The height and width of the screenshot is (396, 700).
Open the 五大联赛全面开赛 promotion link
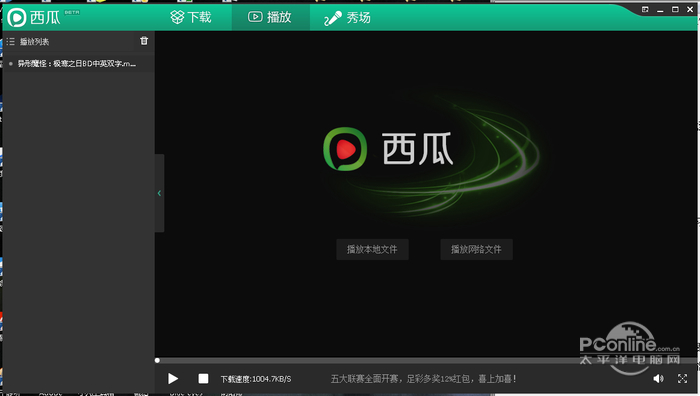423,379
